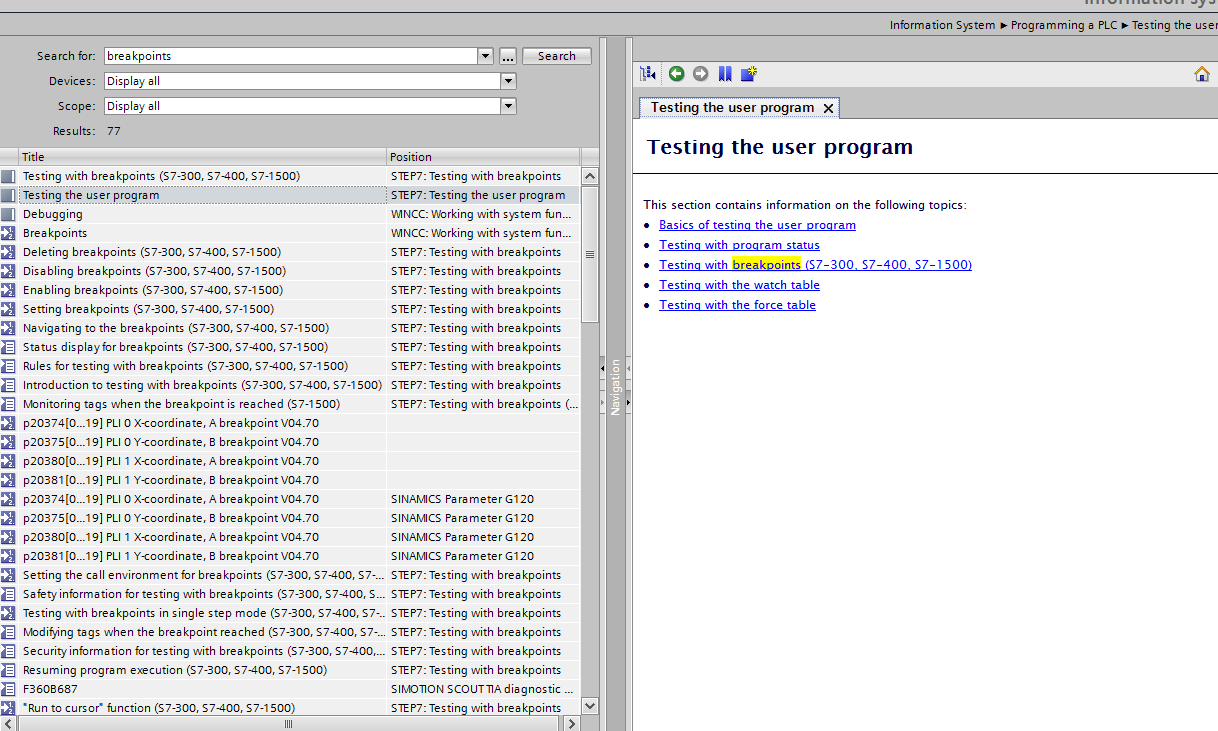Click Programming a PLC in the breadcrumb
Image resolution: width=1218 pixels, height=731 pixels.
coord(1064,25)
